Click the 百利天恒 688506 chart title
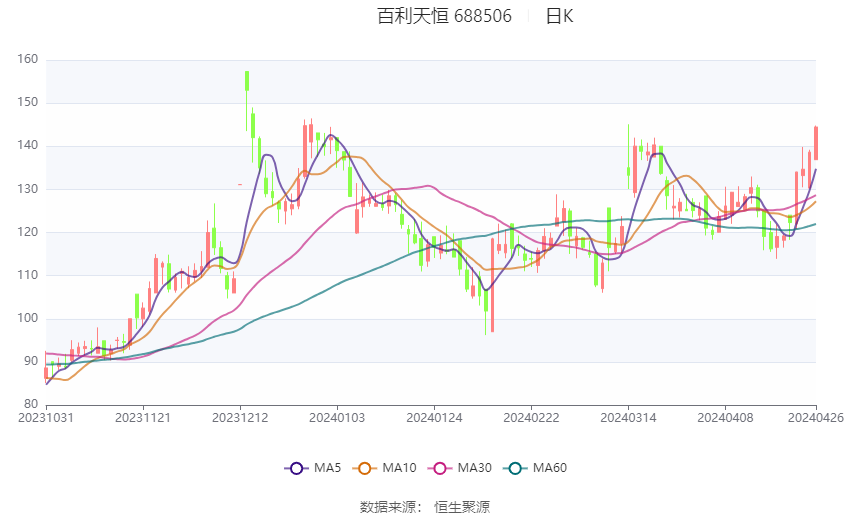Viewport: 850px width, 517px height. tap(445, 16)
